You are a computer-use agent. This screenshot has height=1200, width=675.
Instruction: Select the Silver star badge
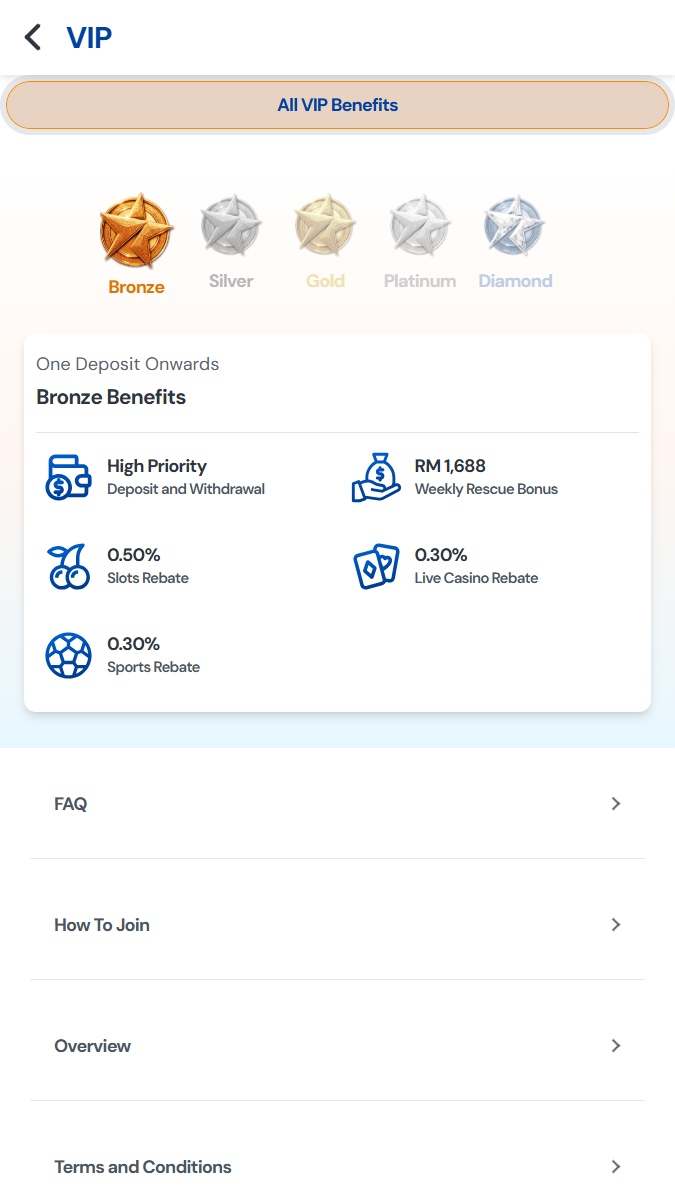tap(231, 226)
